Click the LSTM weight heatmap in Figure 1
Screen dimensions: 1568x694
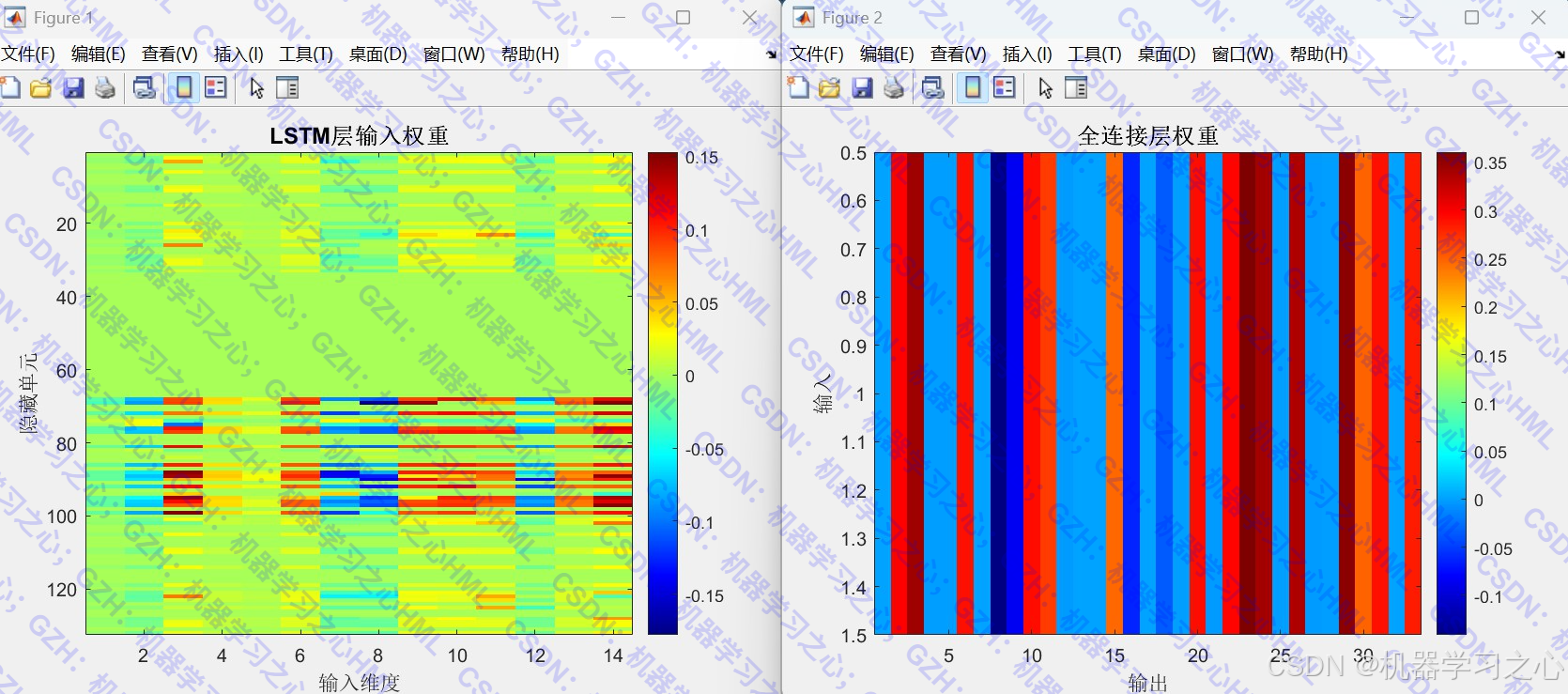point(359,393)
